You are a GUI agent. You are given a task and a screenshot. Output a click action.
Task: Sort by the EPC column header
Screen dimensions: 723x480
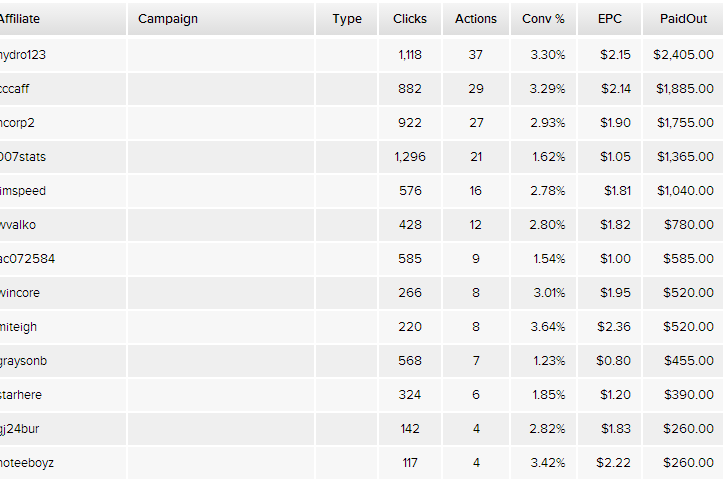610,19
